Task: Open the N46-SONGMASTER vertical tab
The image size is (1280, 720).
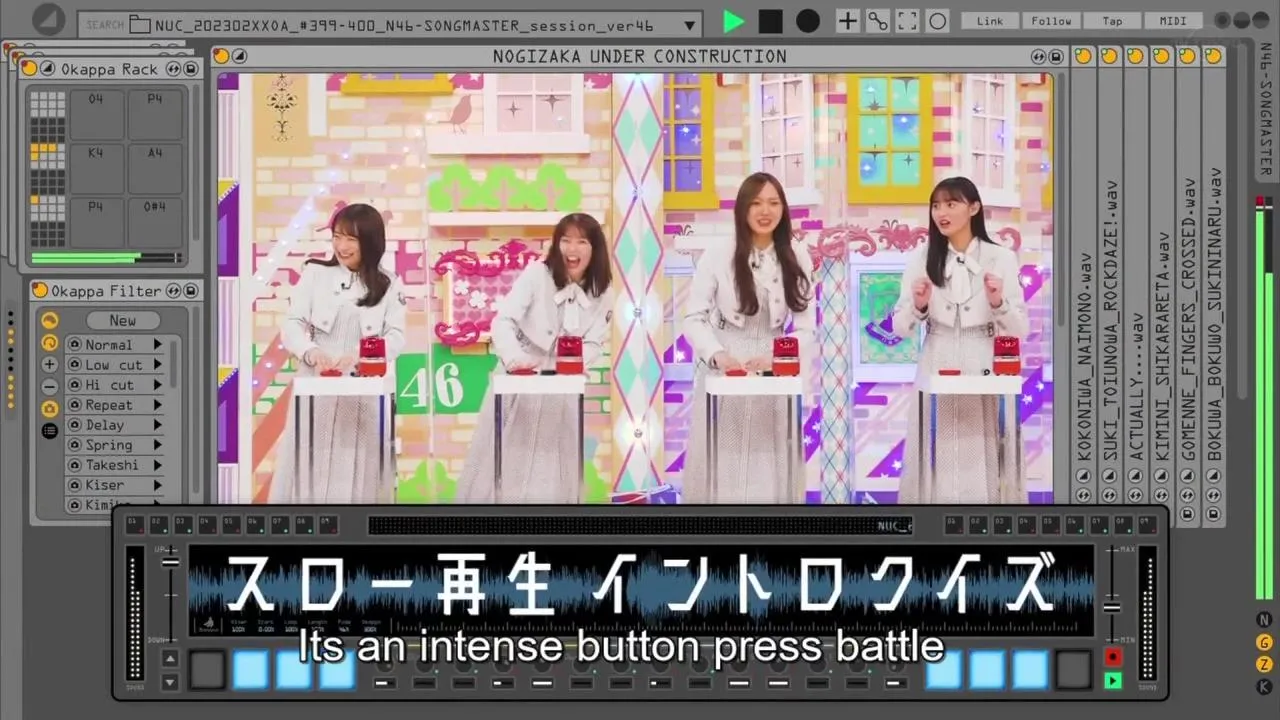Action: point(1265,110)
